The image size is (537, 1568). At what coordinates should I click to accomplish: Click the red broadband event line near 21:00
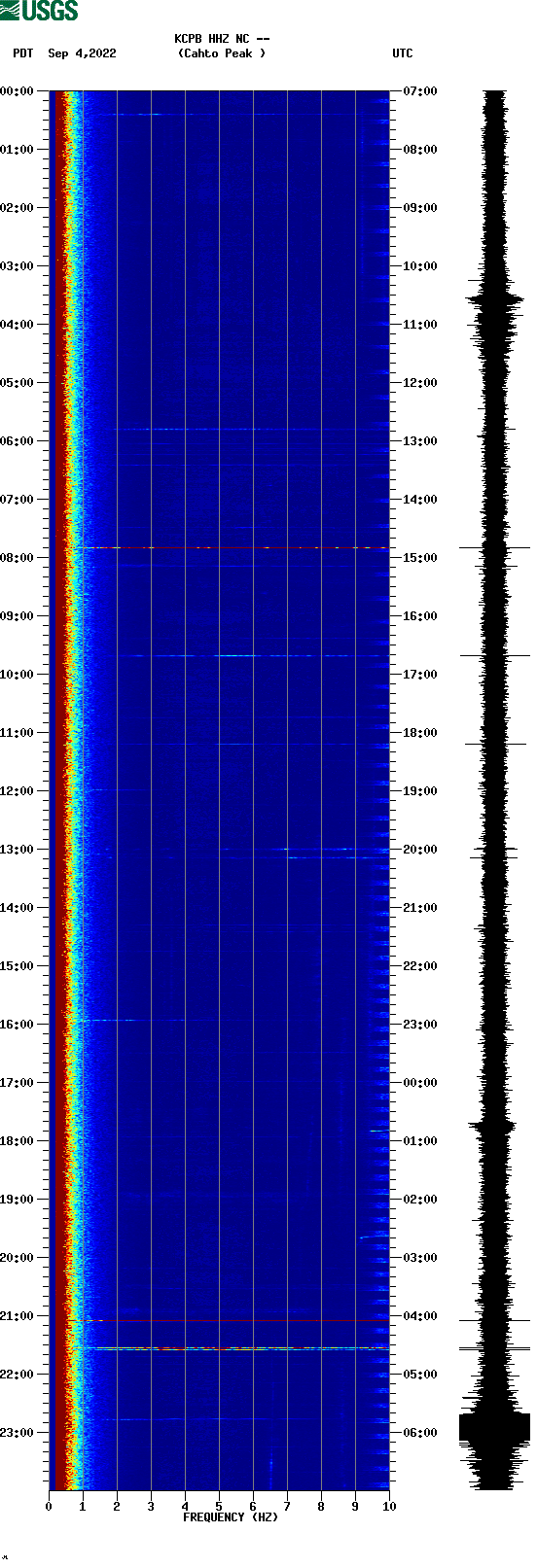click(228, 1320)
